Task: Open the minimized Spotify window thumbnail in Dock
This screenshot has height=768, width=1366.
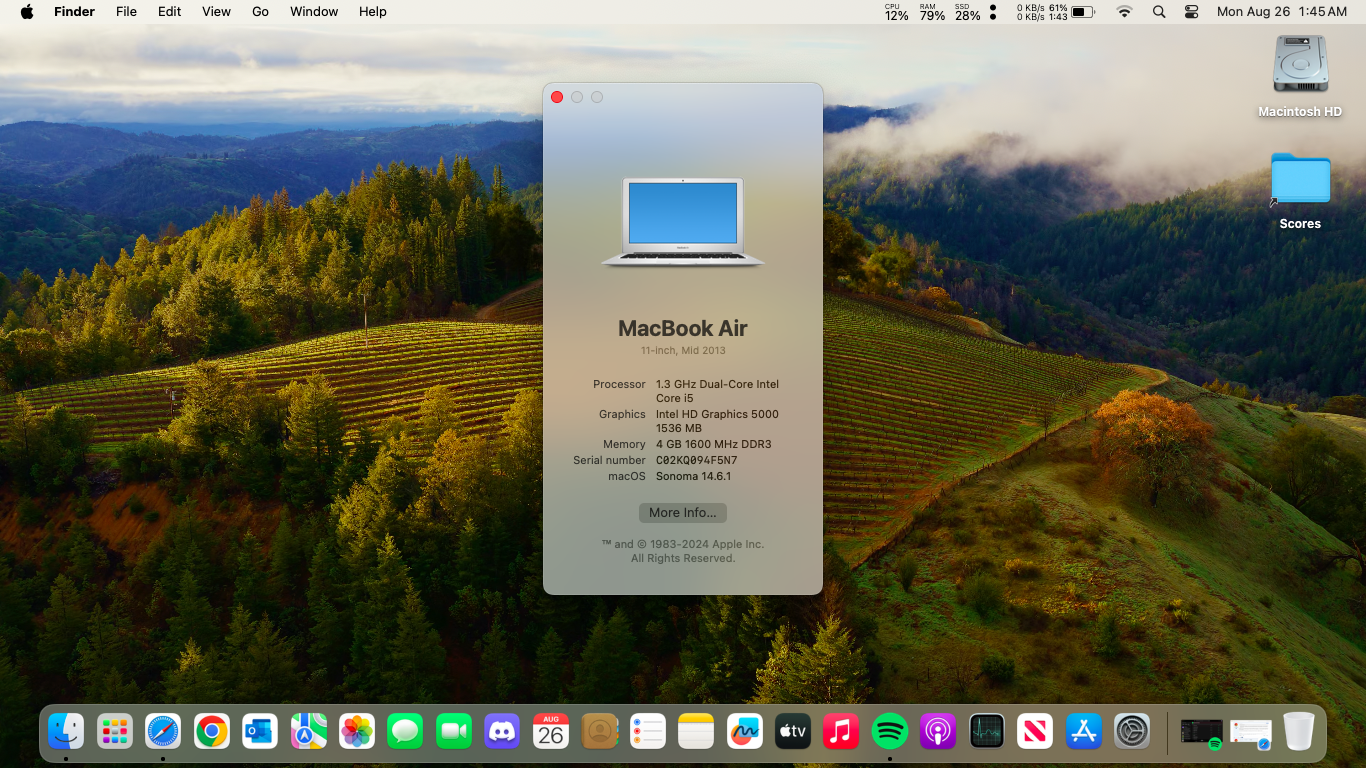Action: coord(1201,733)
